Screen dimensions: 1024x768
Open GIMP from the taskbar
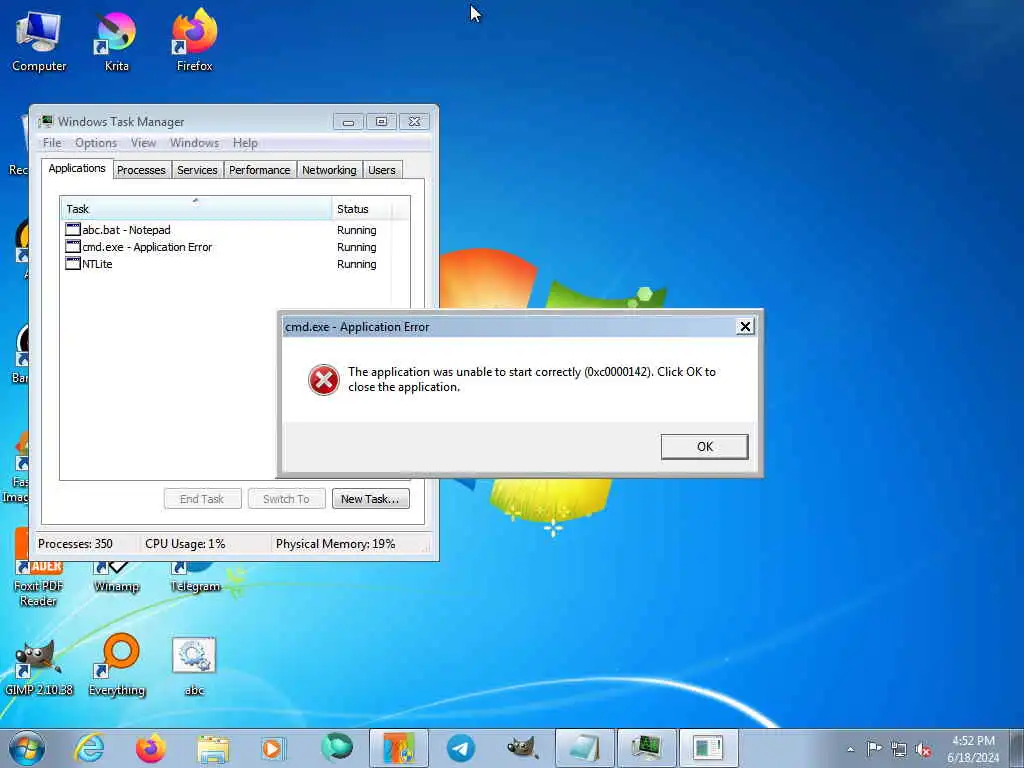click(522, 748)
